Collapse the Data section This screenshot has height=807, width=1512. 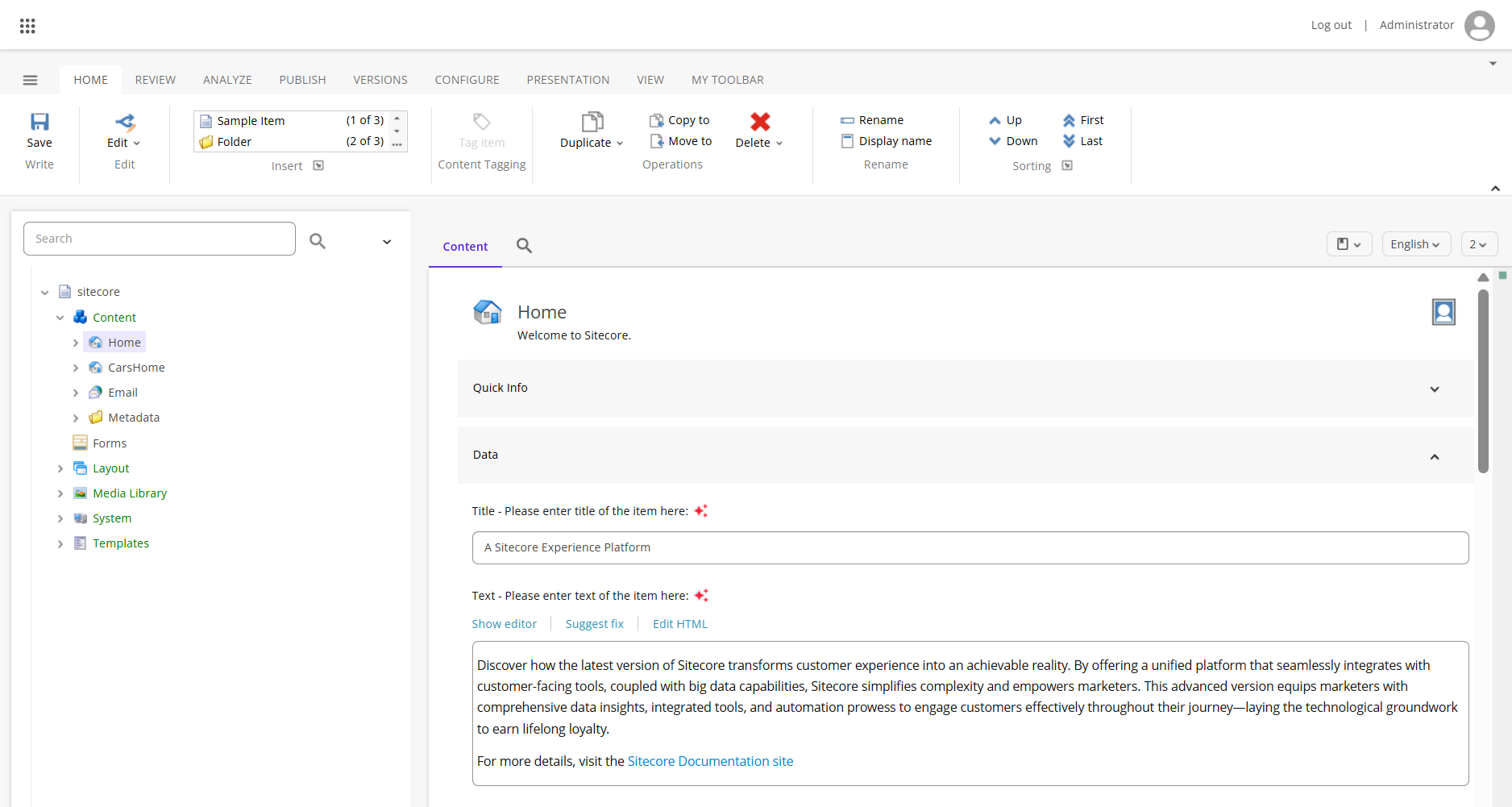(1435, 456)
